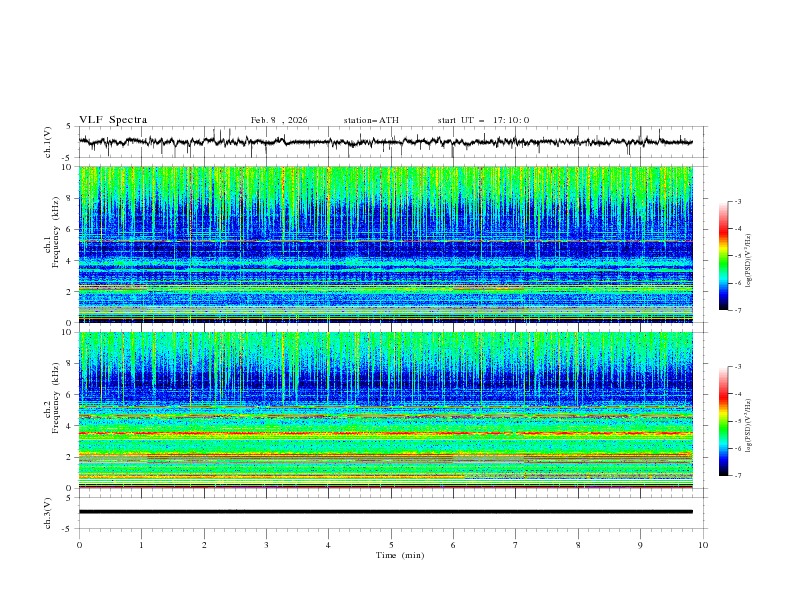
Task: Click the "ch.1(V)" waveform axis label
Action: (49, 142)
